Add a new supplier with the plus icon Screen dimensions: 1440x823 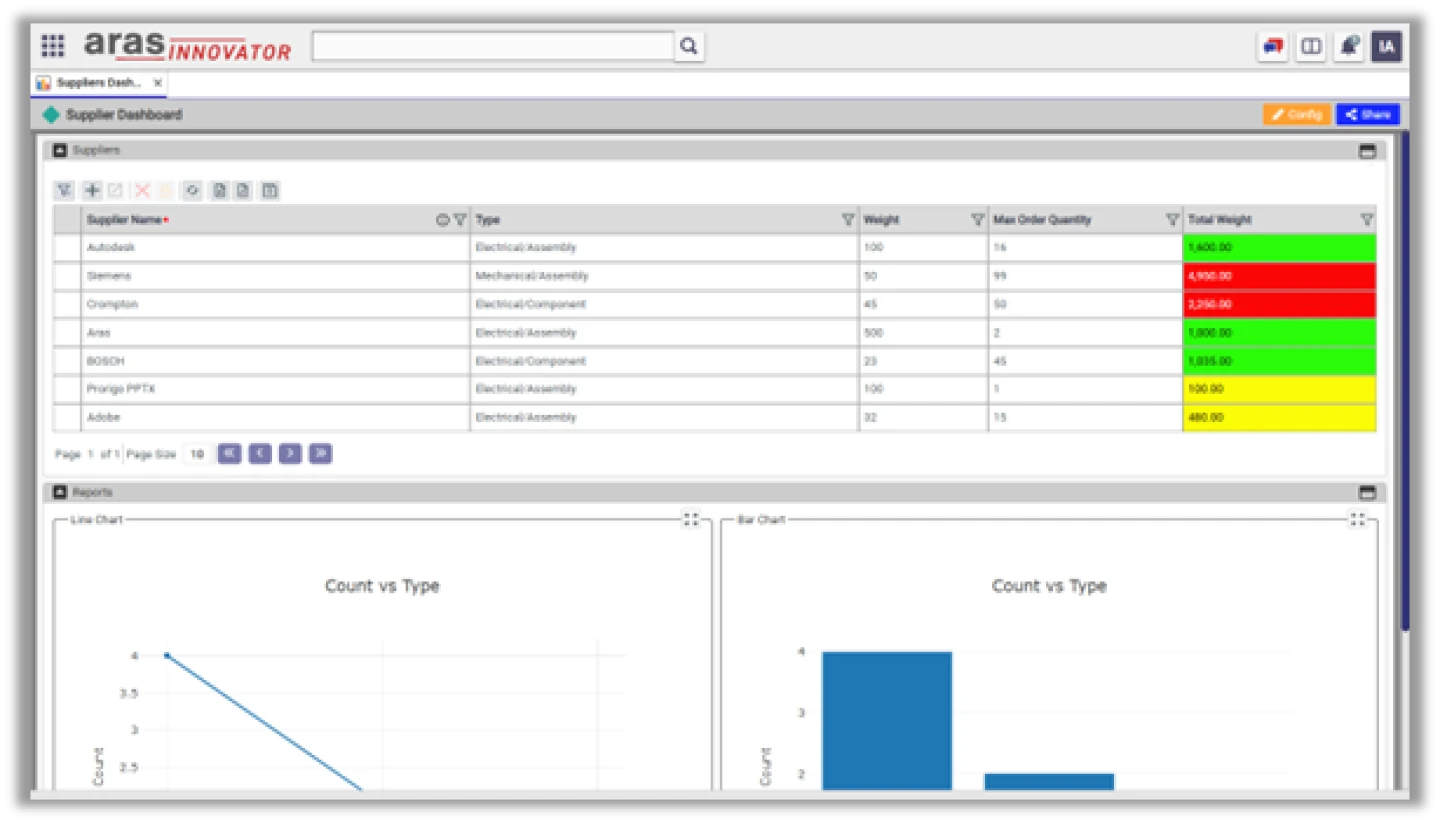[x=92, y=190]
